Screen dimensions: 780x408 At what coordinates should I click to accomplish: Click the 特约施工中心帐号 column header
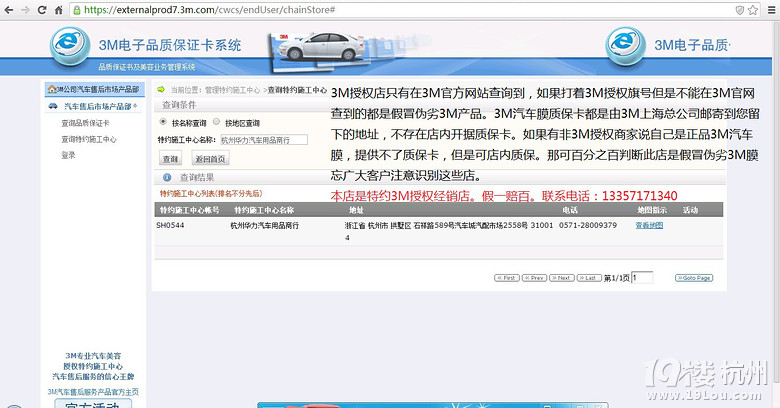[190, 210]
